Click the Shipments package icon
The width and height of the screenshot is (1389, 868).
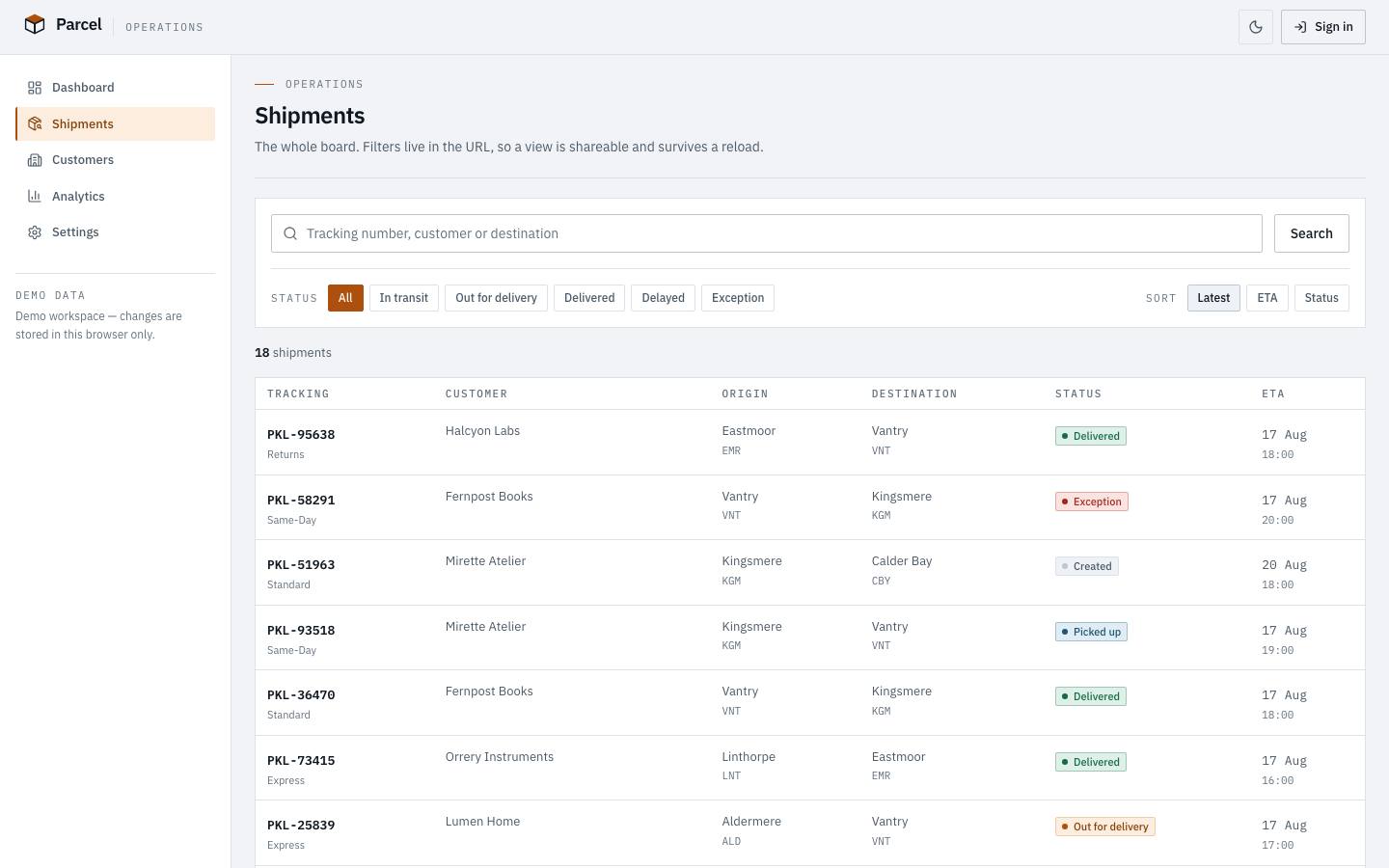tap(35, 123)
